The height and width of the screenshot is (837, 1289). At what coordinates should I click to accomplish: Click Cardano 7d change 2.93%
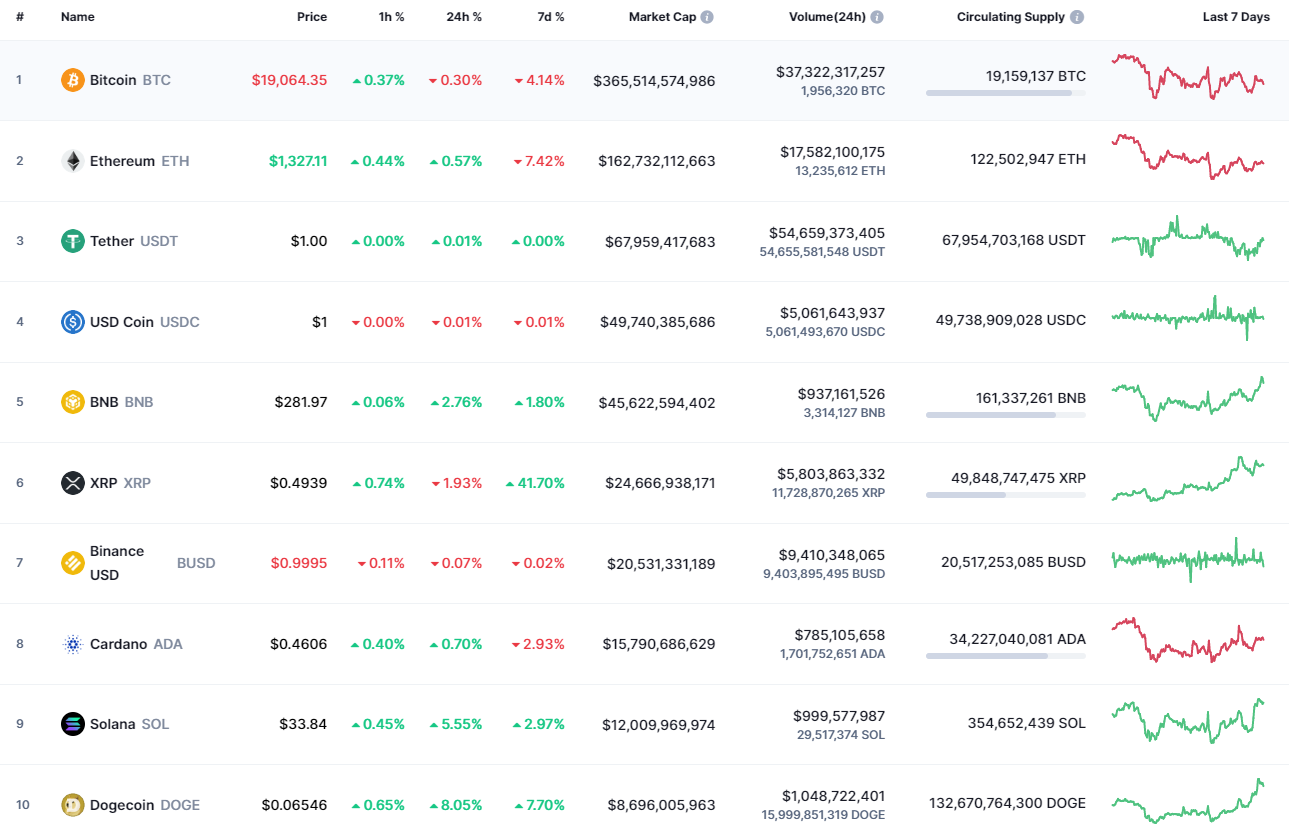[539, 644]
